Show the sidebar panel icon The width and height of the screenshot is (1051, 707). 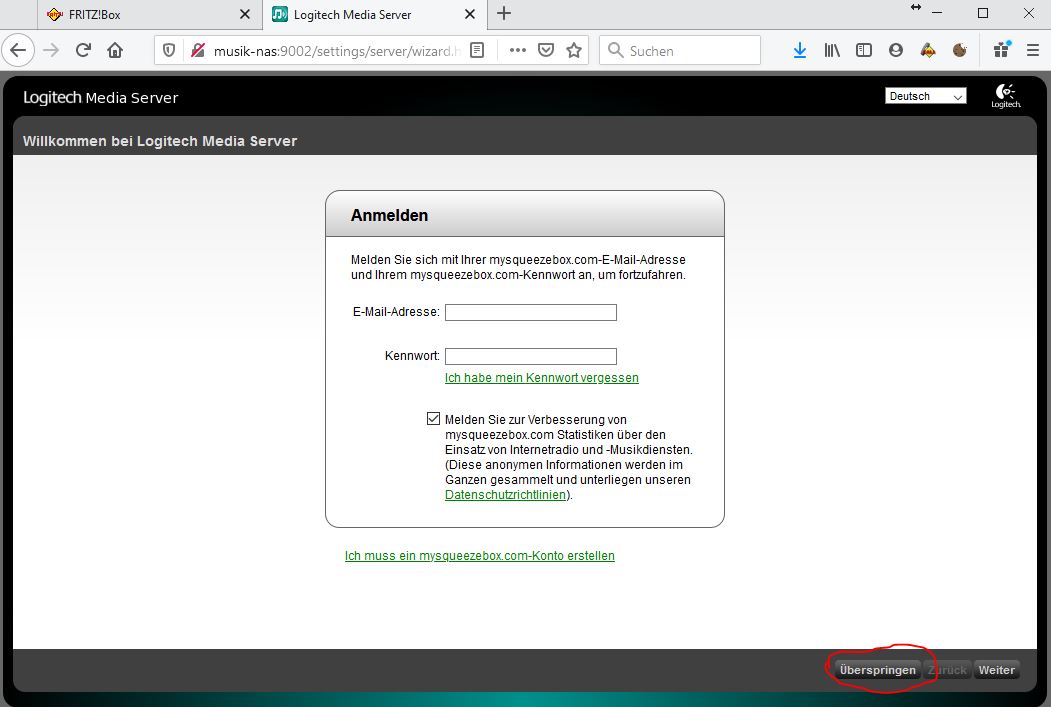coord(864,50)
